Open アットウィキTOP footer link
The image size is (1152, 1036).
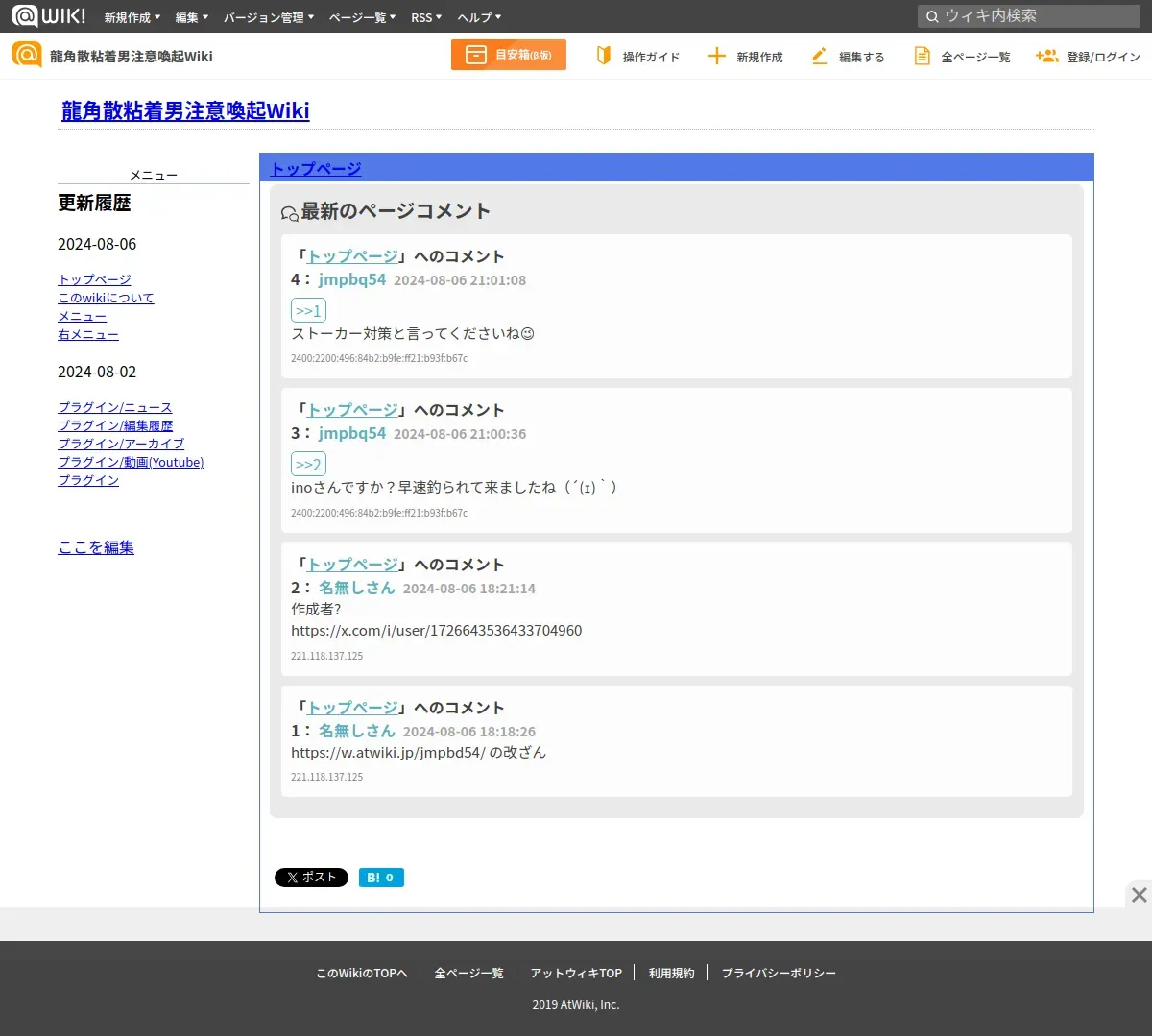tap(576, 973)
